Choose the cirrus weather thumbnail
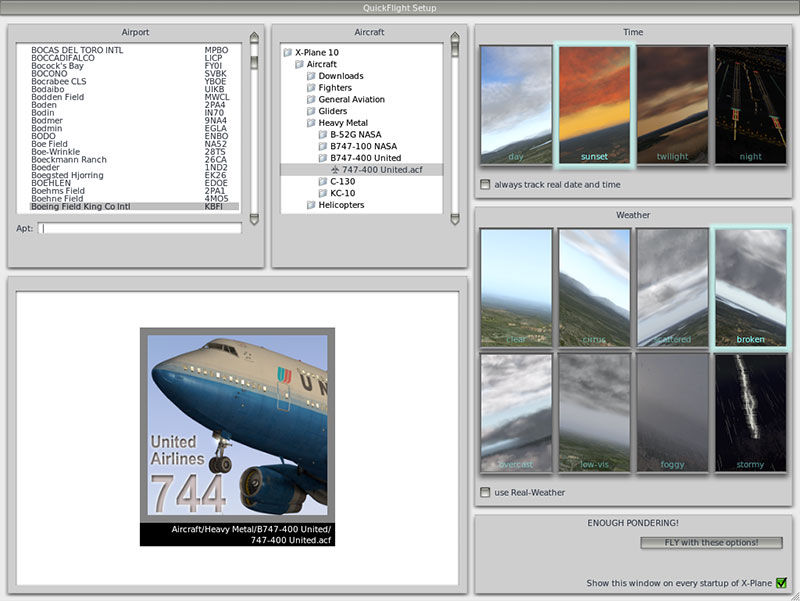800x601 pixels. point(594,288)
